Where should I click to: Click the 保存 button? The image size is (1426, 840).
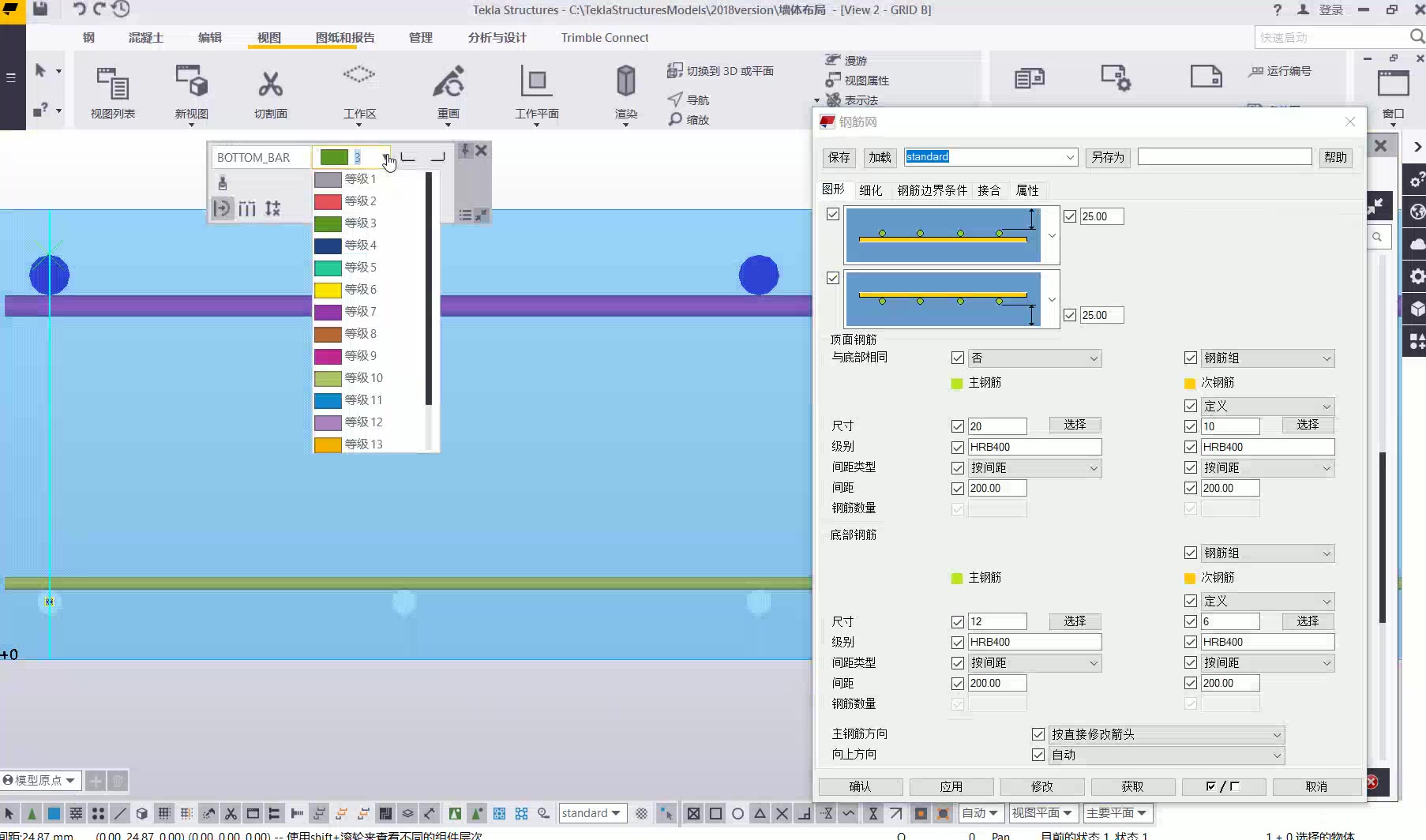tap(839, 157)
